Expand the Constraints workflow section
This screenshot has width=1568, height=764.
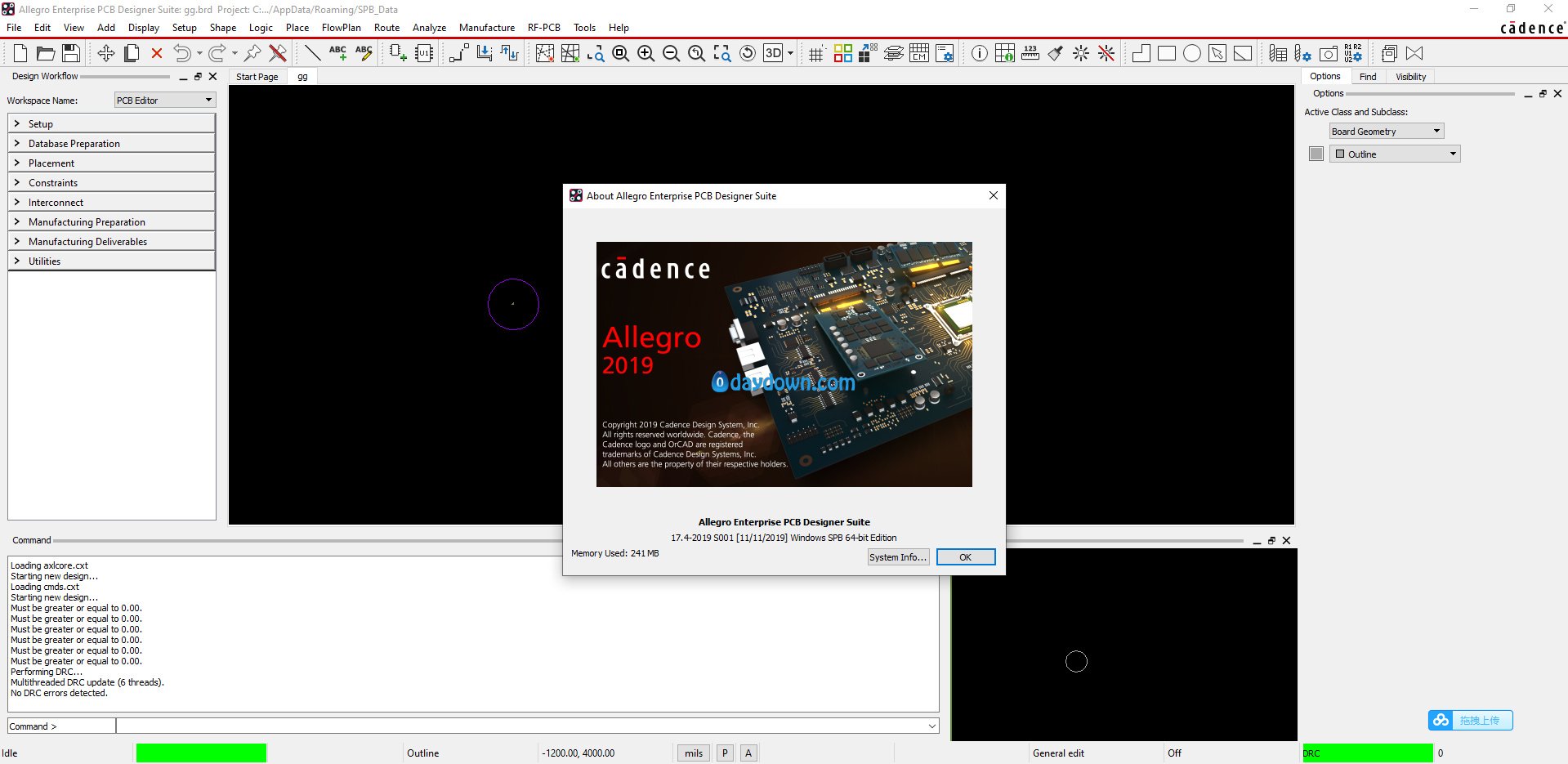point(111,182)
